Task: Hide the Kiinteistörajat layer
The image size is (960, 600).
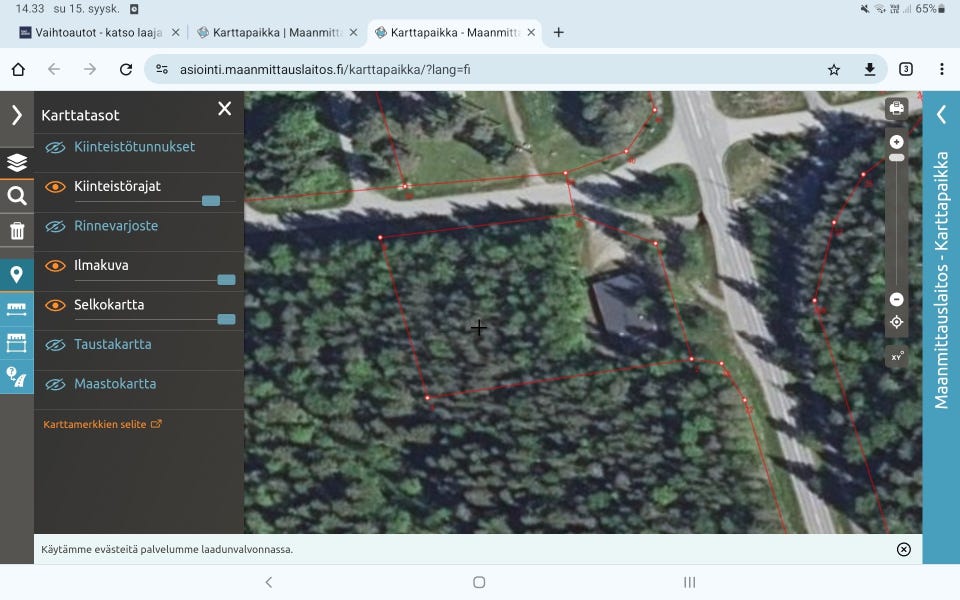Action: 55,187
